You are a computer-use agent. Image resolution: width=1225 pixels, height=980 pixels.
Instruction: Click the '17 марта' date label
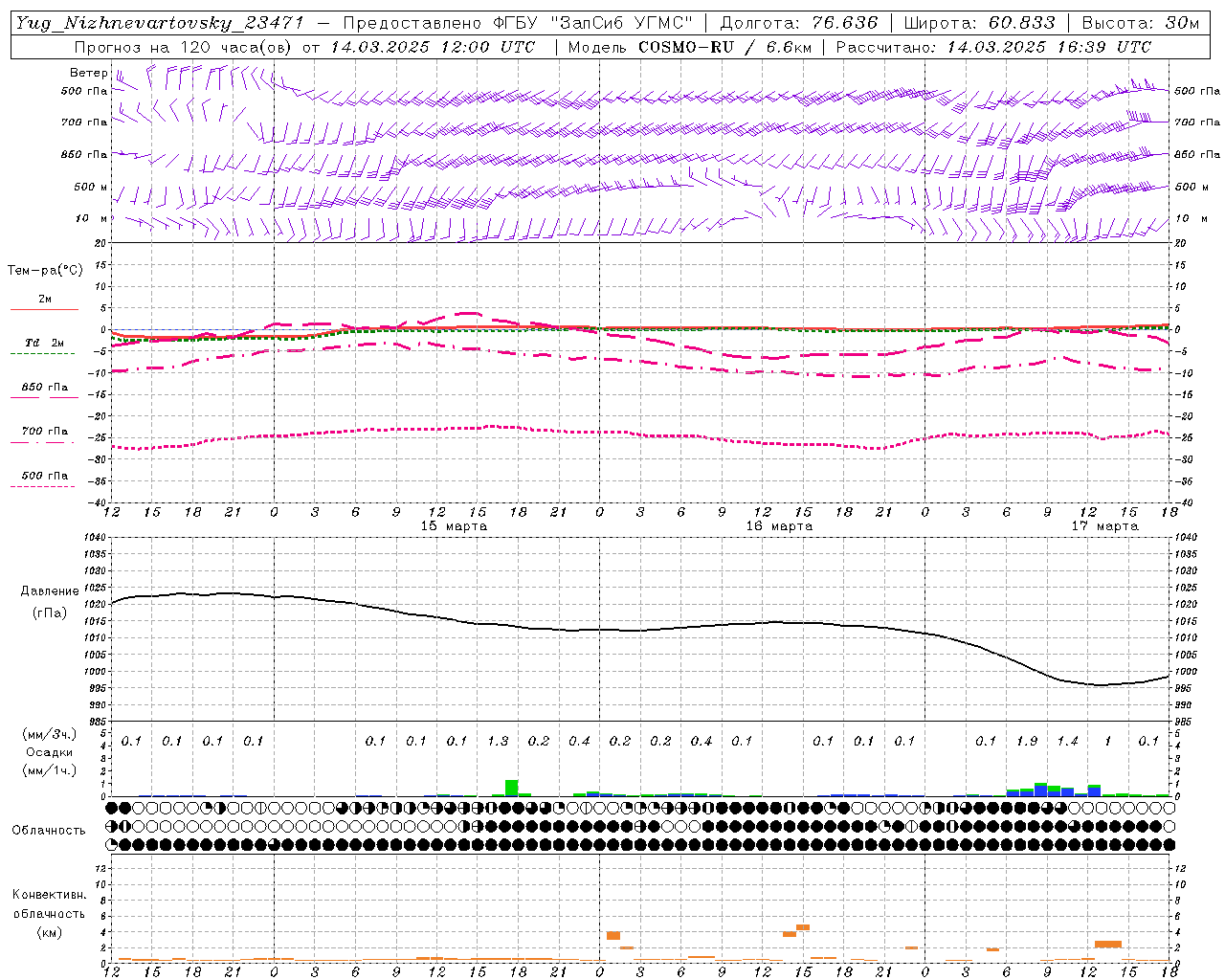1104,526
